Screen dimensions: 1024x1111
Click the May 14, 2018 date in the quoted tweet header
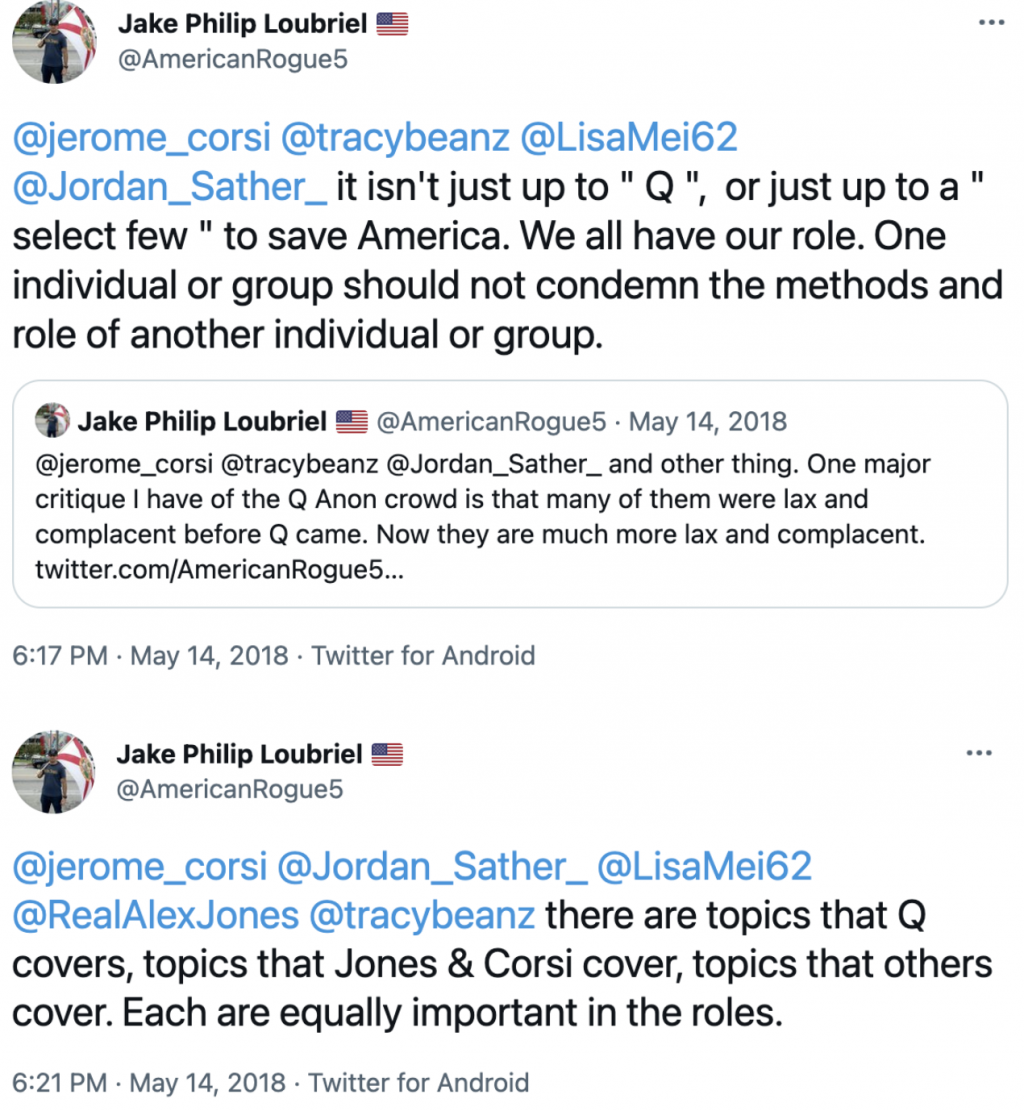click(x=707, y=421)
